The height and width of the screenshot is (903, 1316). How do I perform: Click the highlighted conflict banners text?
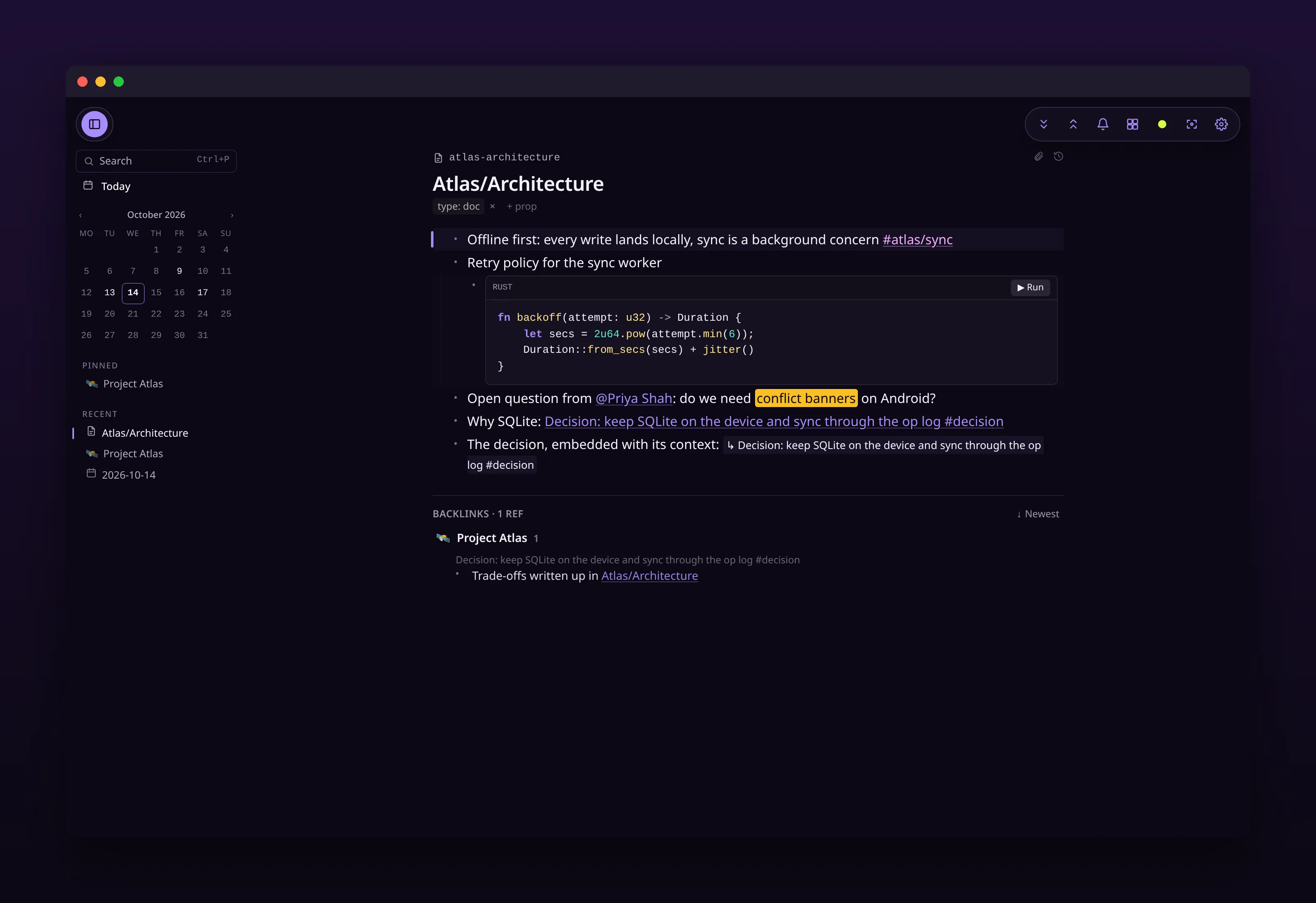(x=806, y=398)
